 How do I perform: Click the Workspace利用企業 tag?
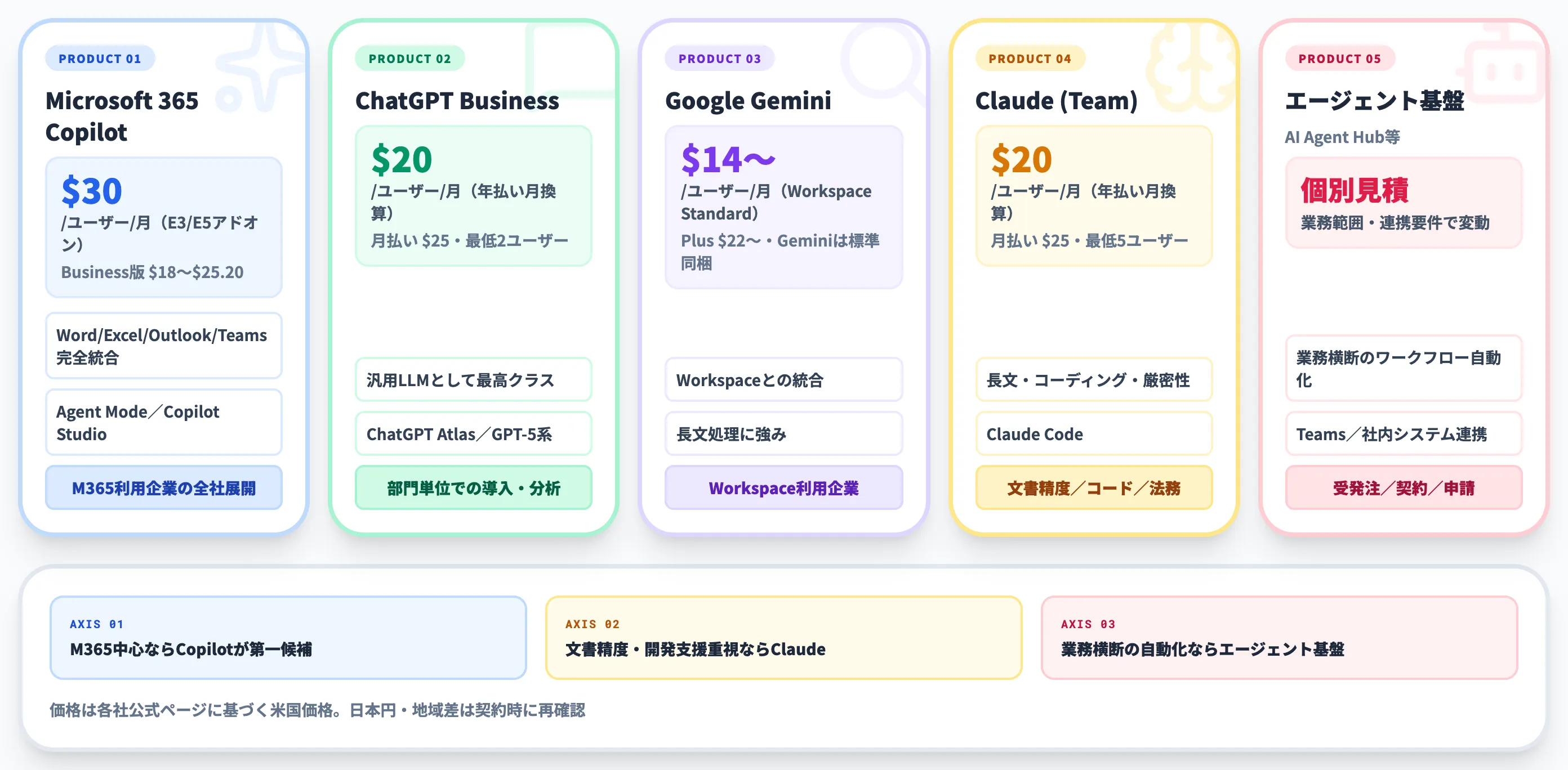click(783, 488)
